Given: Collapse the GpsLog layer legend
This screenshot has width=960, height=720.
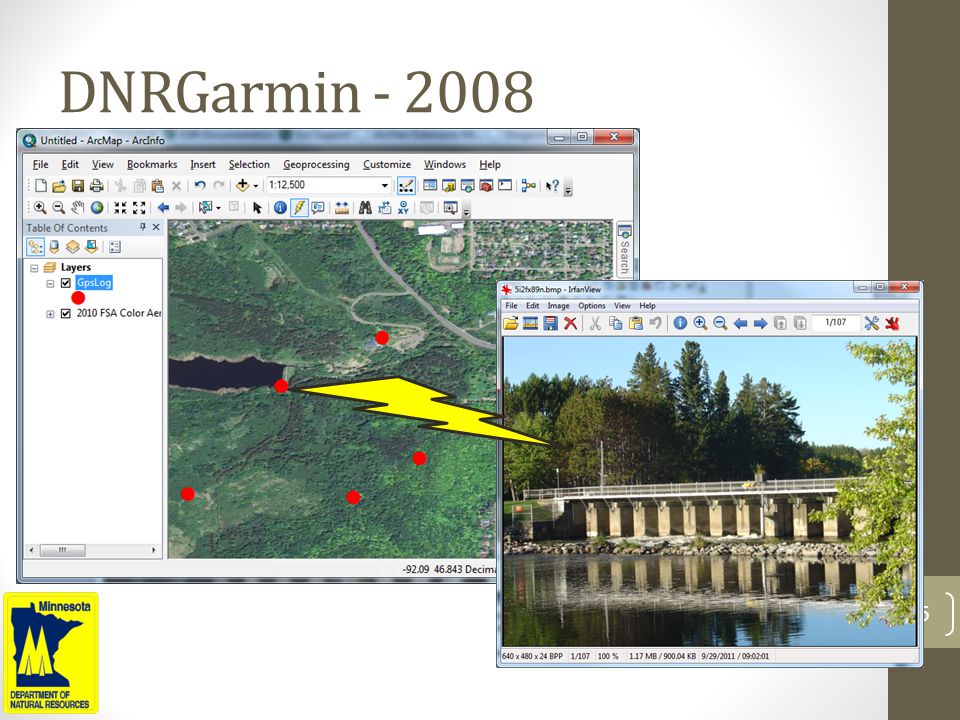Looking at the screenshot, I should (50, 283).
